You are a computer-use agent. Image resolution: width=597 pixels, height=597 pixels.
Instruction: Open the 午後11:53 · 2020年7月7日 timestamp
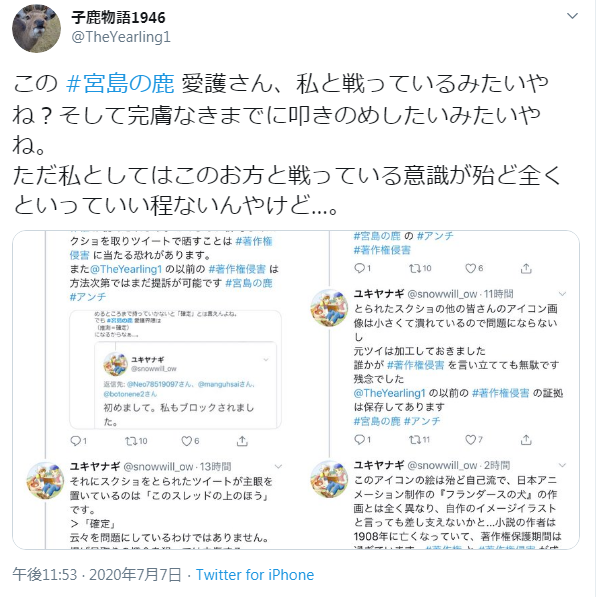pyautogui.click(x=97, y=575)
